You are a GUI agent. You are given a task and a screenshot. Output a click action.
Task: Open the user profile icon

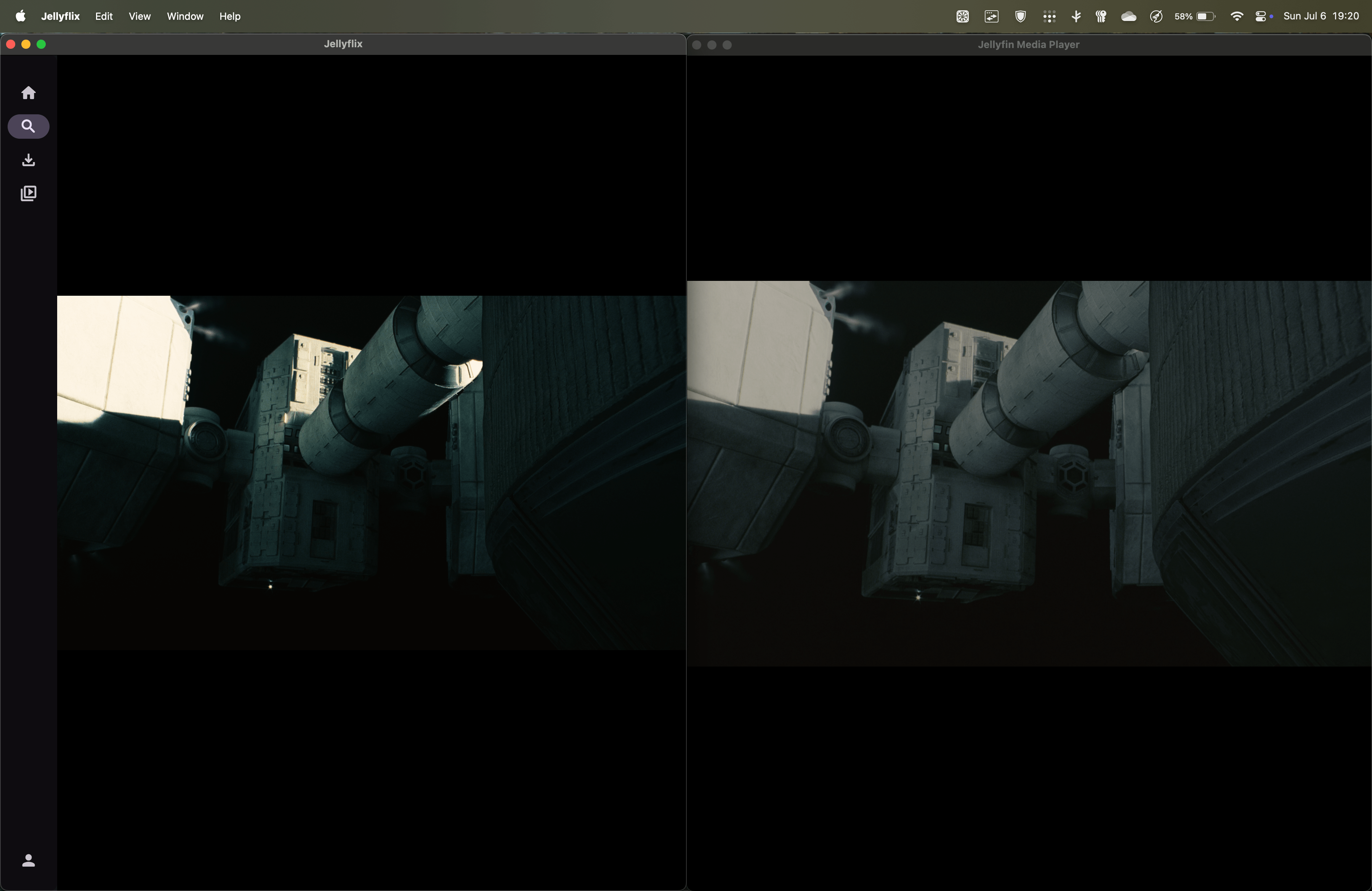click(28, 860)
